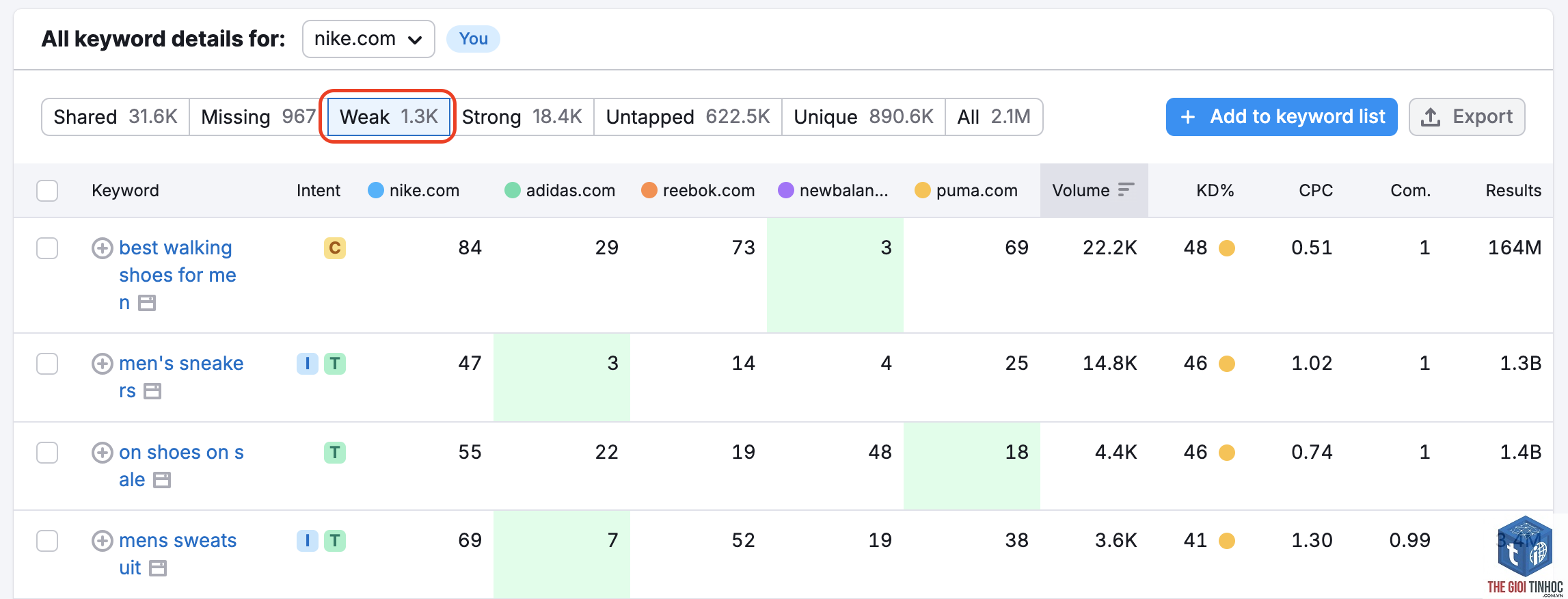Click volume value 22.2K
The width and height of the screenshot is (1568, 599).
(x=1109, y=248)
